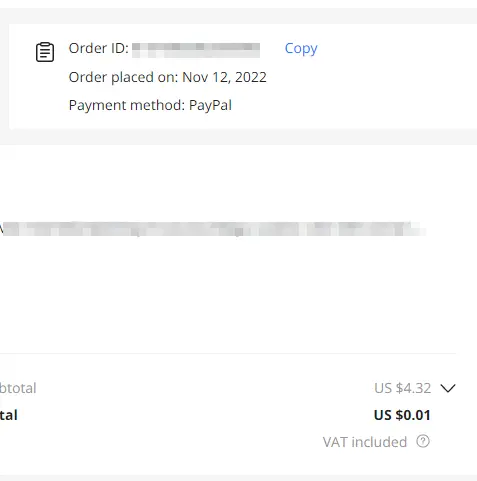
Task: Click the bold Total label
Action: click(9, 415)
